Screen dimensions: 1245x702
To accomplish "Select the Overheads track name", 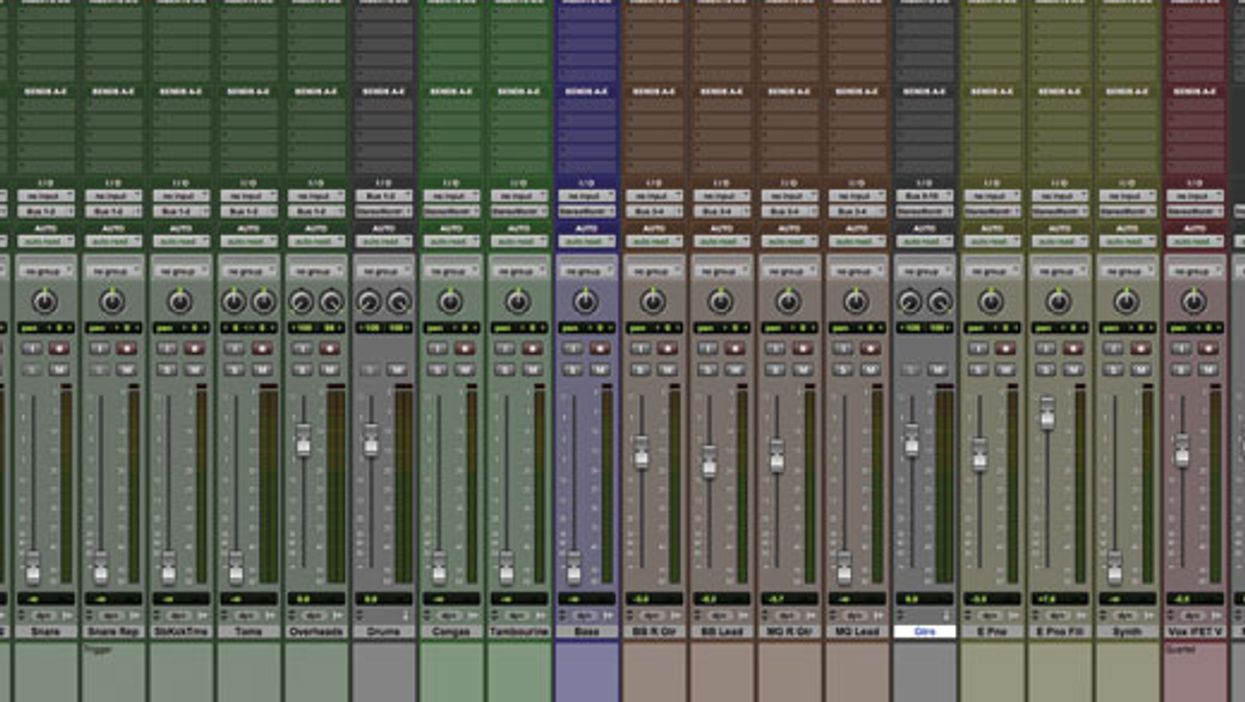I will [316, 632].
